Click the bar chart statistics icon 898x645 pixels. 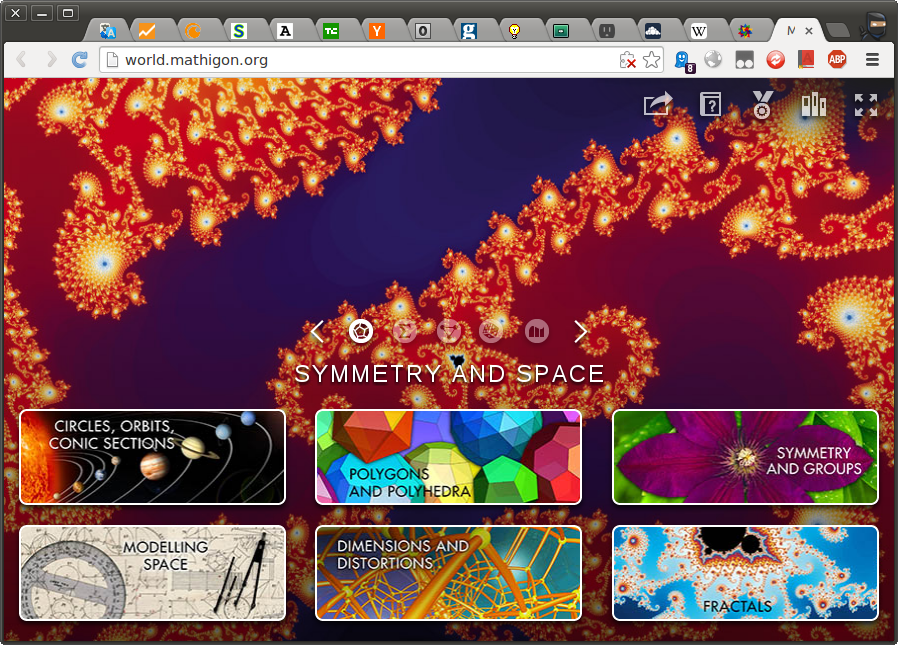pos(814,105)
